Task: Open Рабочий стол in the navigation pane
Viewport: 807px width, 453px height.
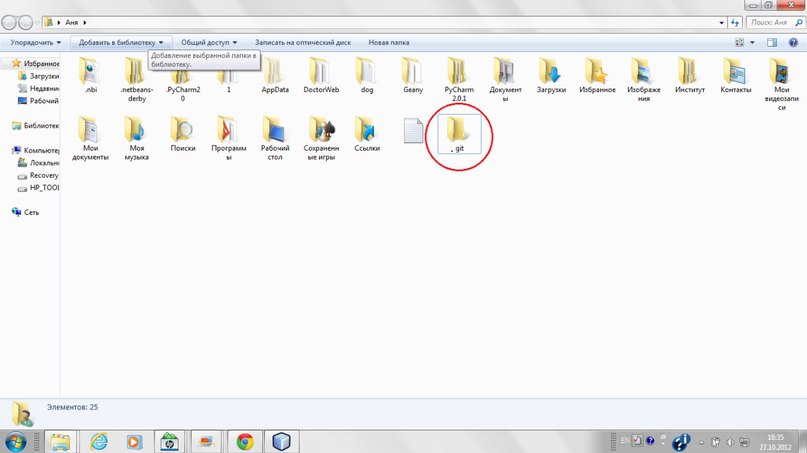Action: coord(39,101)
